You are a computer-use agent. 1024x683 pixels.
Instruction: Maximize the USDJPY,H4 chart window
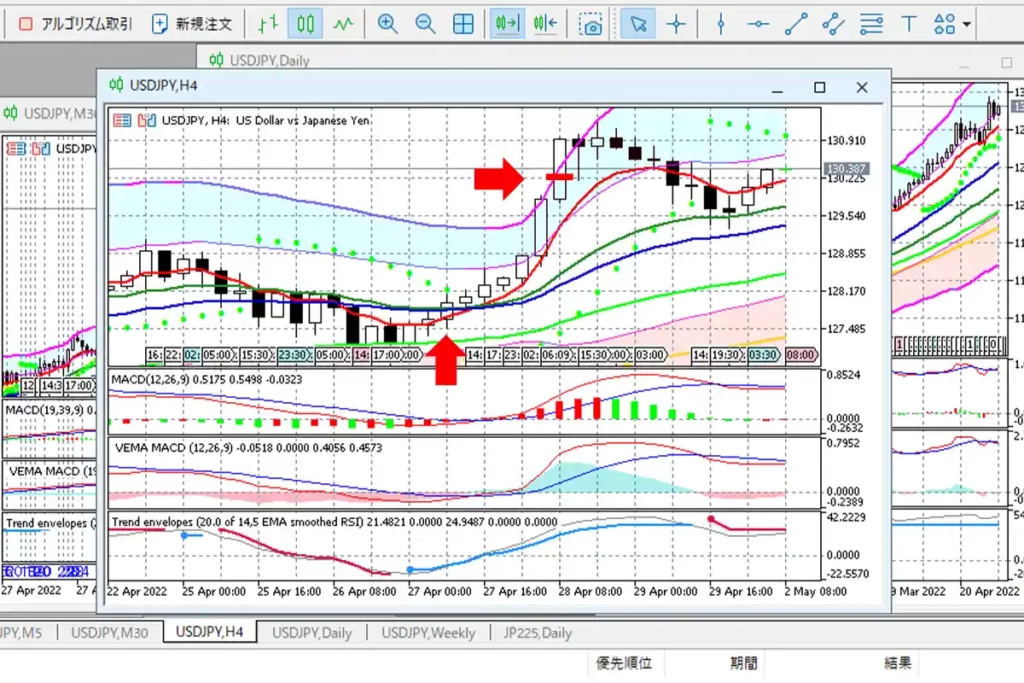click(820, 87)
